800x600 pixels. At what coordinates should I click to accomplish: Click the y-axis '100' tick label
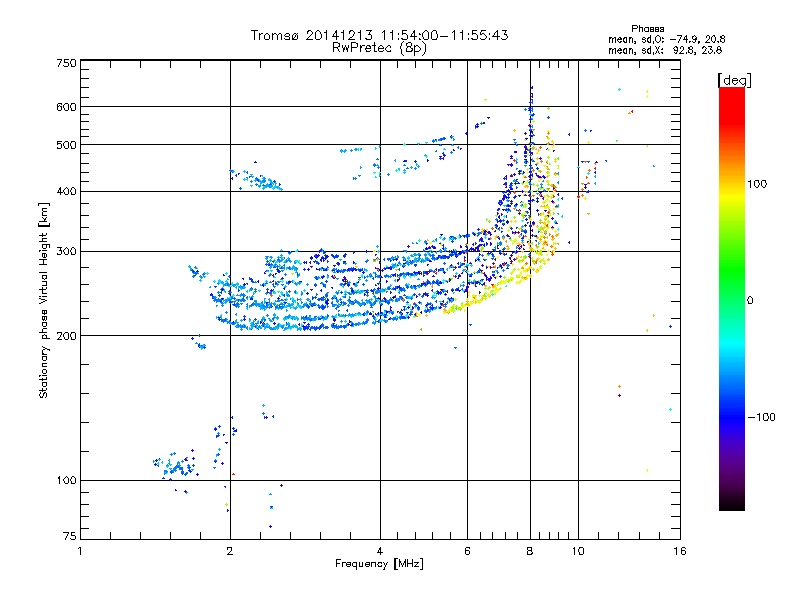[x=67, y=480]
